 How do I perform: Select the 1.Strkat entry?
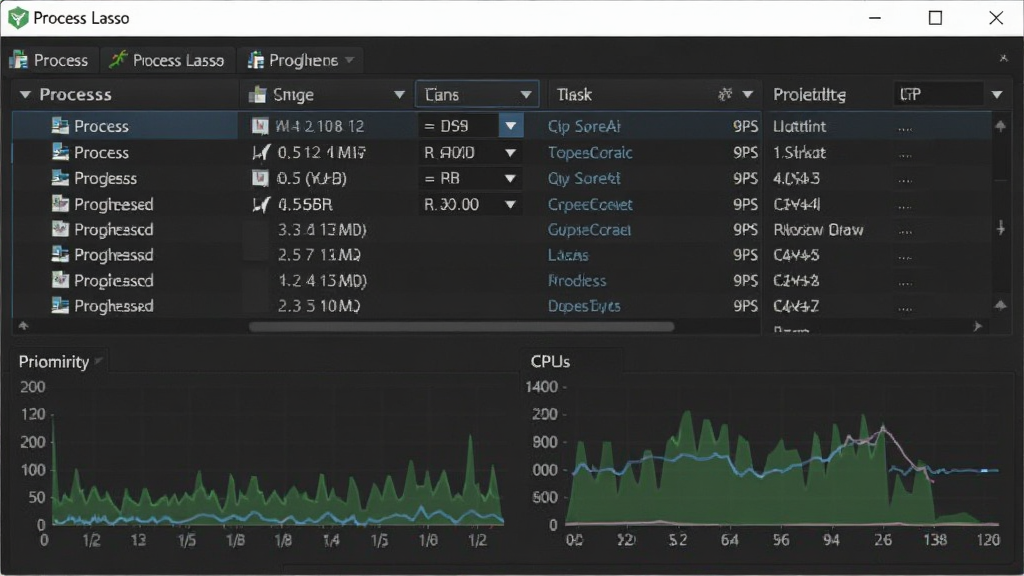[x=799, y=152]
